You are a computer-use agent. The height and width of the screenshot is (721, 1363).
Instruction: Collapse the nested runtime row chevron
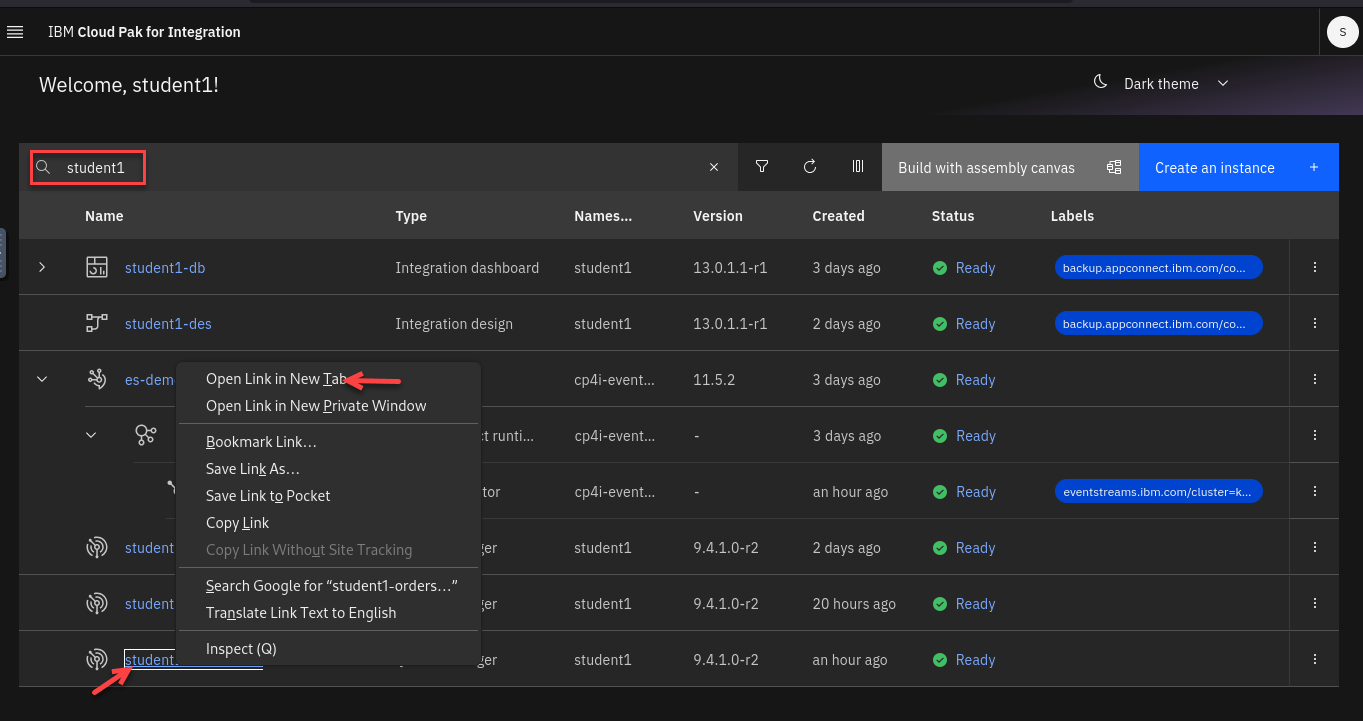coord(91,435)
